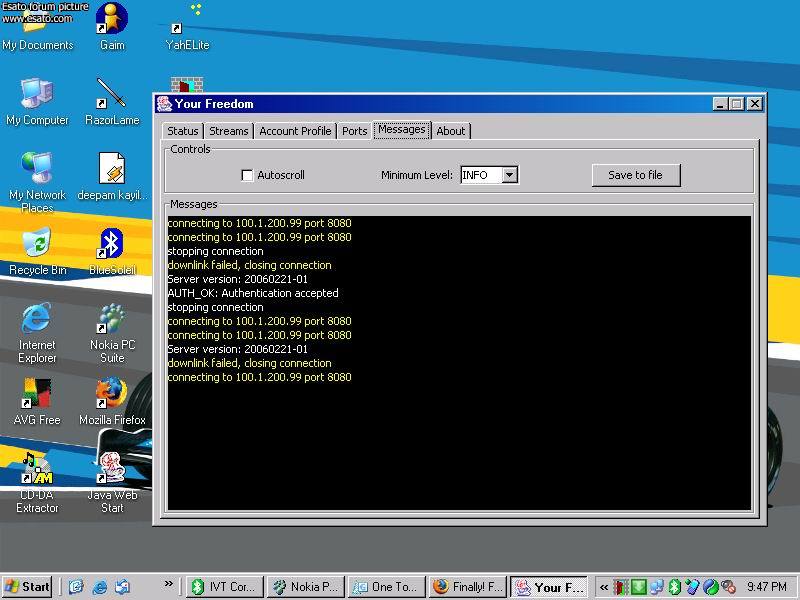Open the Java Web Start shortcut
Screen dimensions: 800x600
click(x=112, y=482)
